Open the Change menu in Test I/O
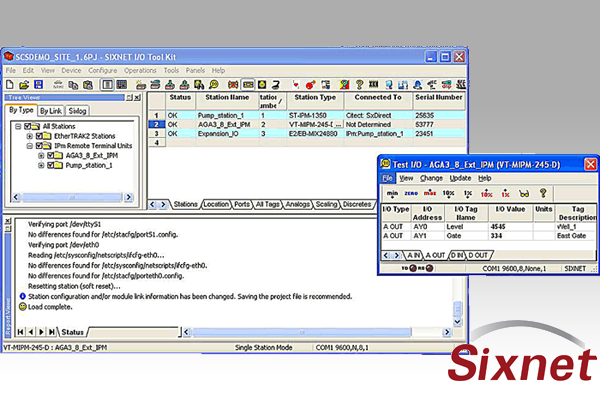 tap(431, 178)
